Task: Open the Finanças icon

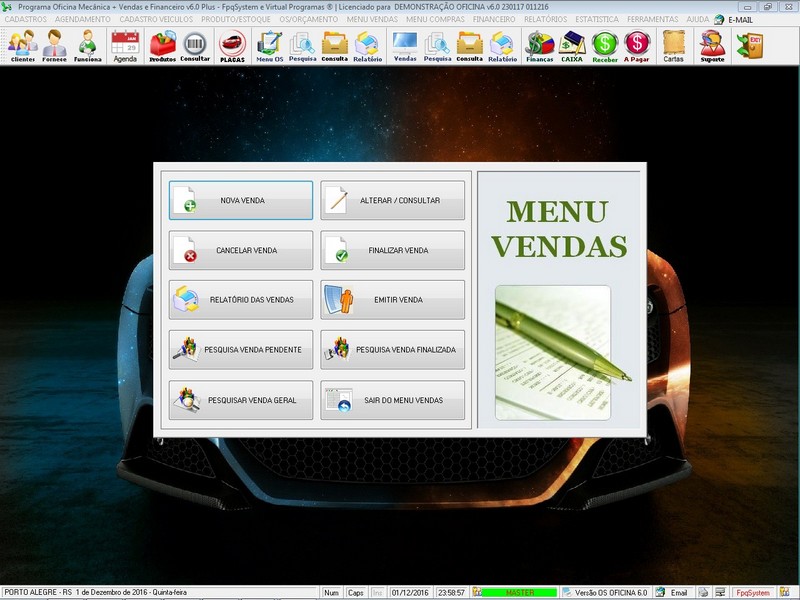Action: pos(540,46)
